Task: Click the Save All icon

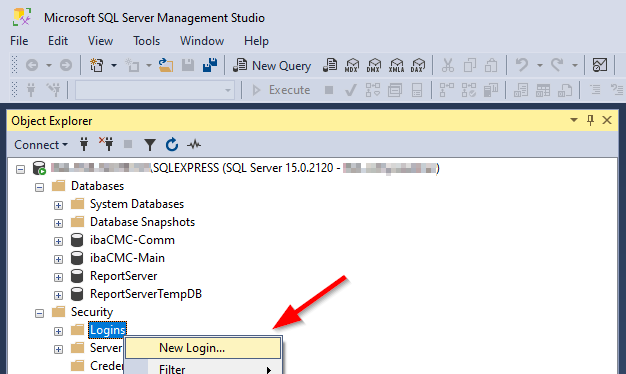Action: click(210, 65)
